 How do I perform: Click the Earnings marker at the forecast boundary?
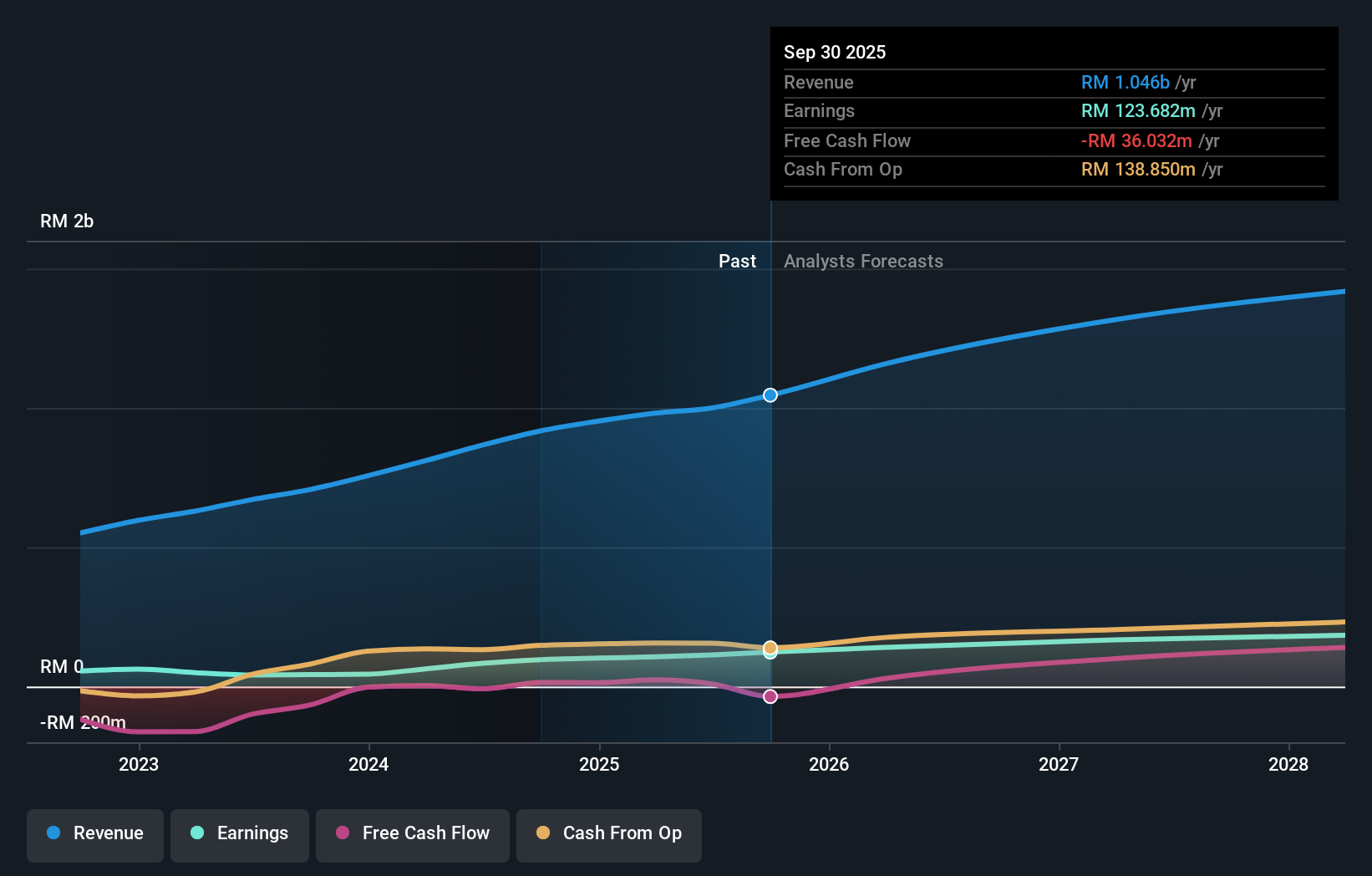click(x=770, y=653)
